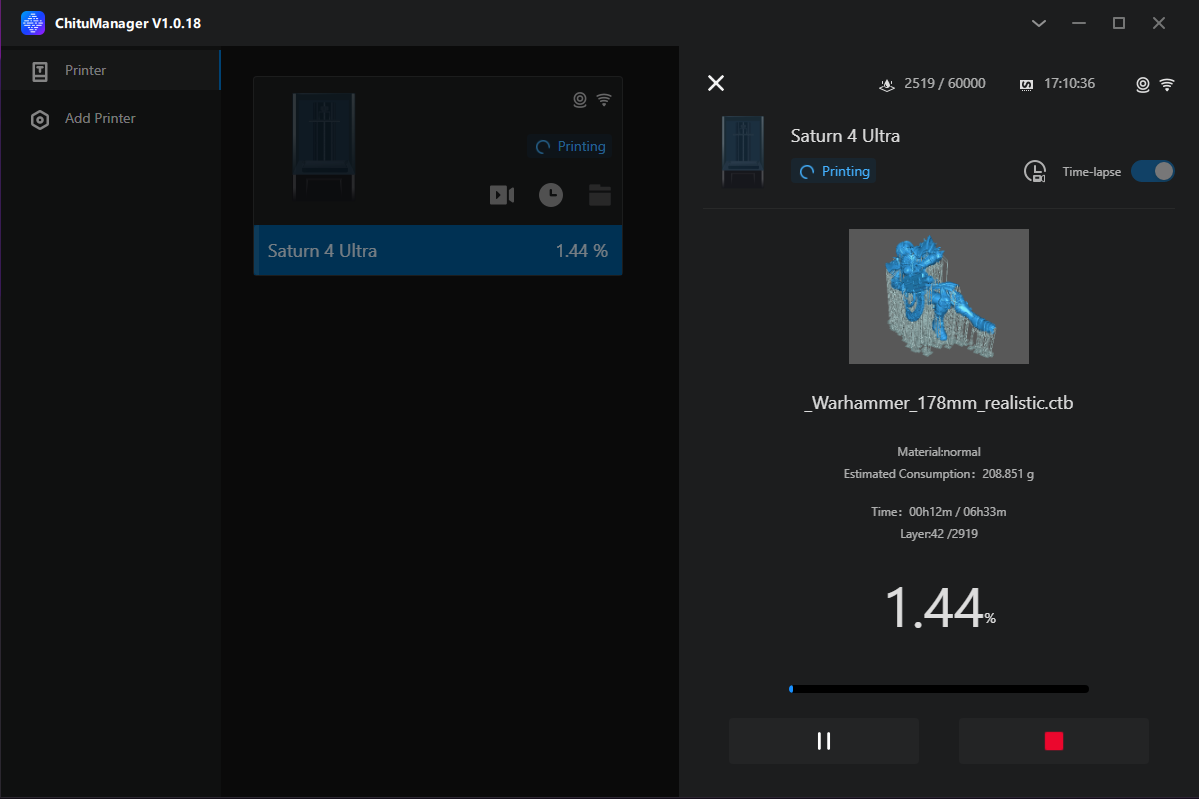The width and height of the screenshot is (1199, 799).
Task: Pause the current print
Action: (824, 741)
